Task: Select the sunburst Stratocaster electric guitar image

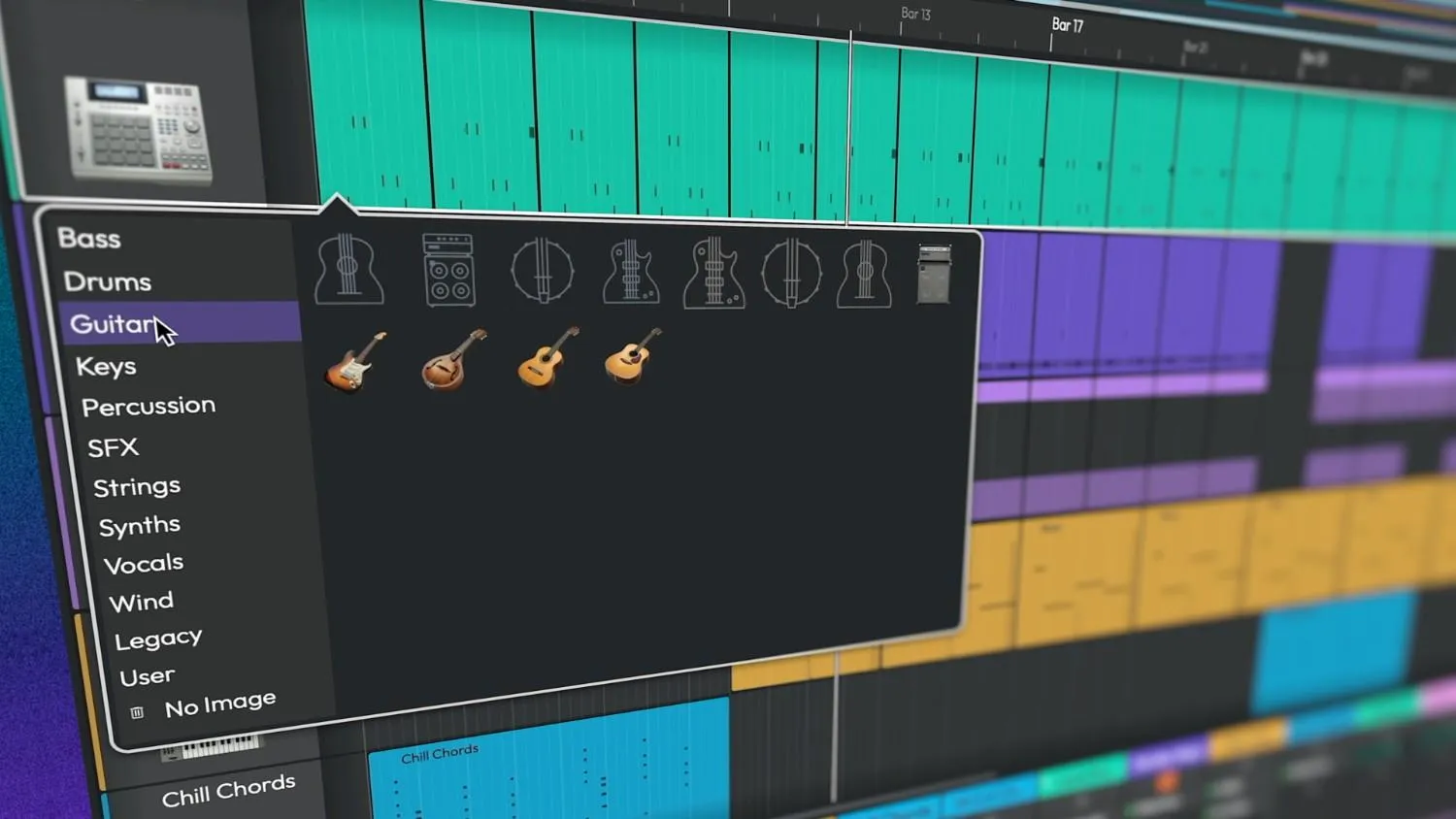Action: click(x=354, y=362)
